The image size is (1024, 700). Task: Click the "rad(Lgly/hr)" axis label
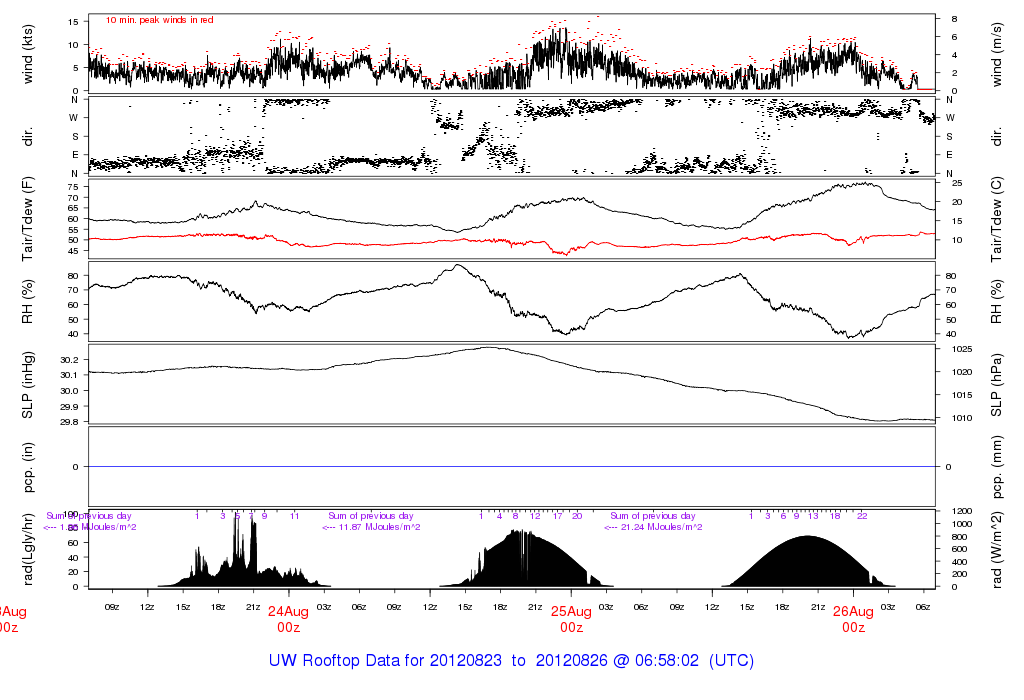[x=27, y=549]
